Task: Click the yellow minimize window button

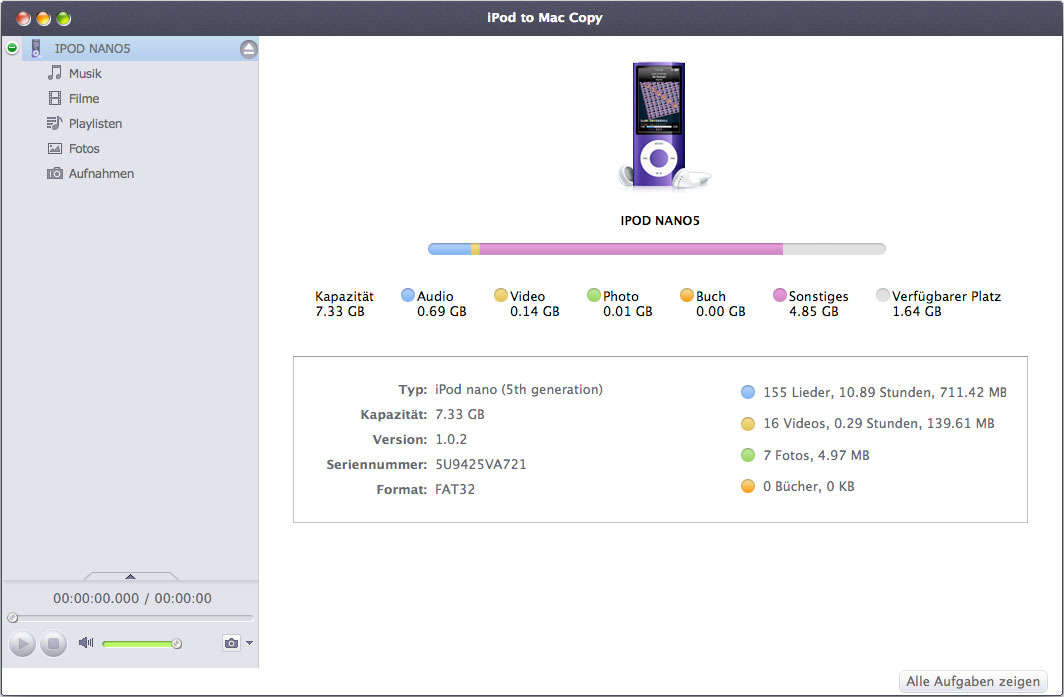Action: pos(43,18)
